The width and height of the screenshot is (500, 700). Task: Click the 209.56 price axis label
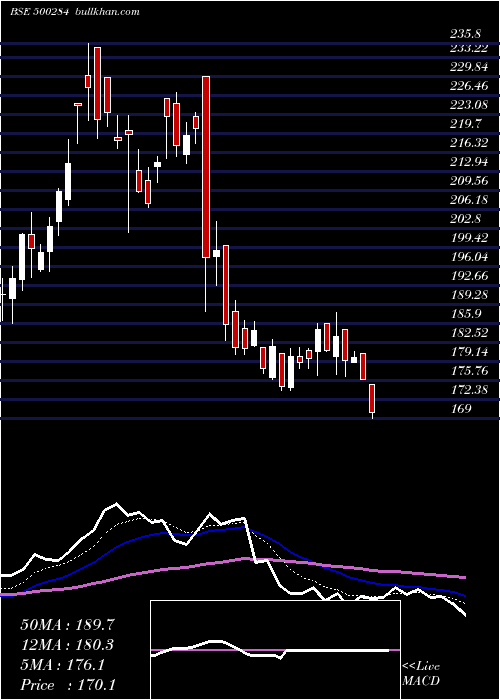469,181
